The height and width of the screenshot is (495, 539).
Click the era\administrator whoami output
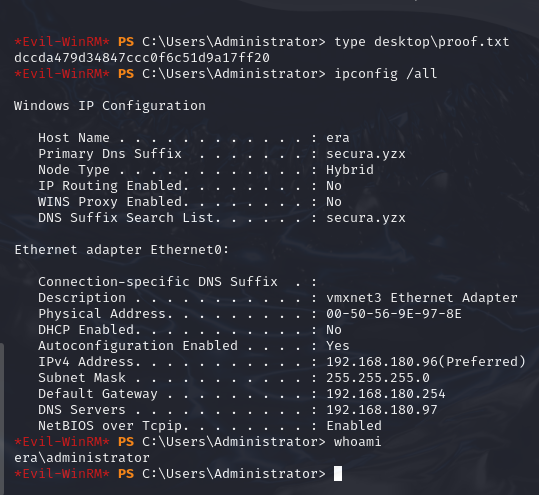82,458
